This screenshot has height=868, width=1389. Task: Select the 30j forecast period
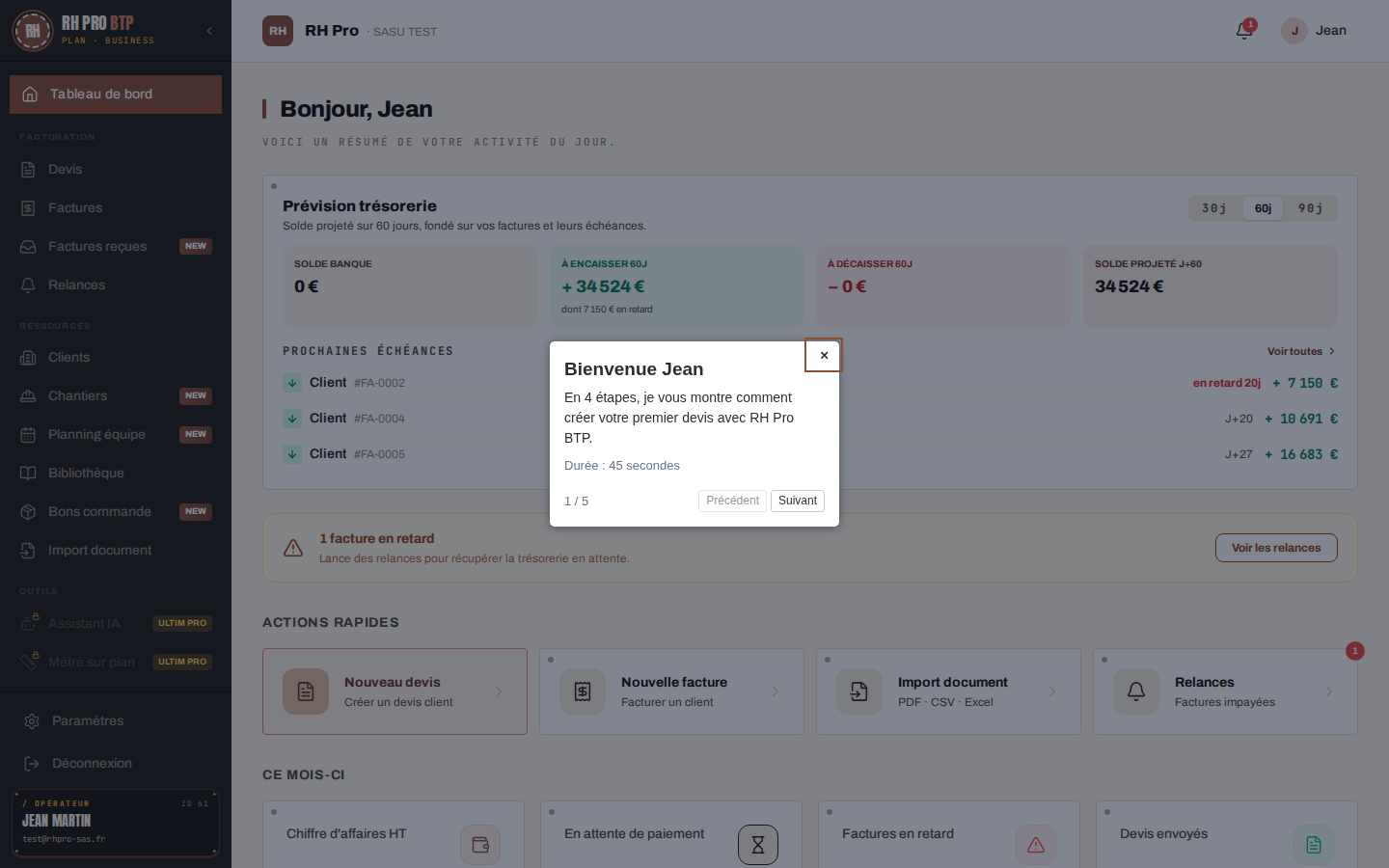tap(1214, 208)
